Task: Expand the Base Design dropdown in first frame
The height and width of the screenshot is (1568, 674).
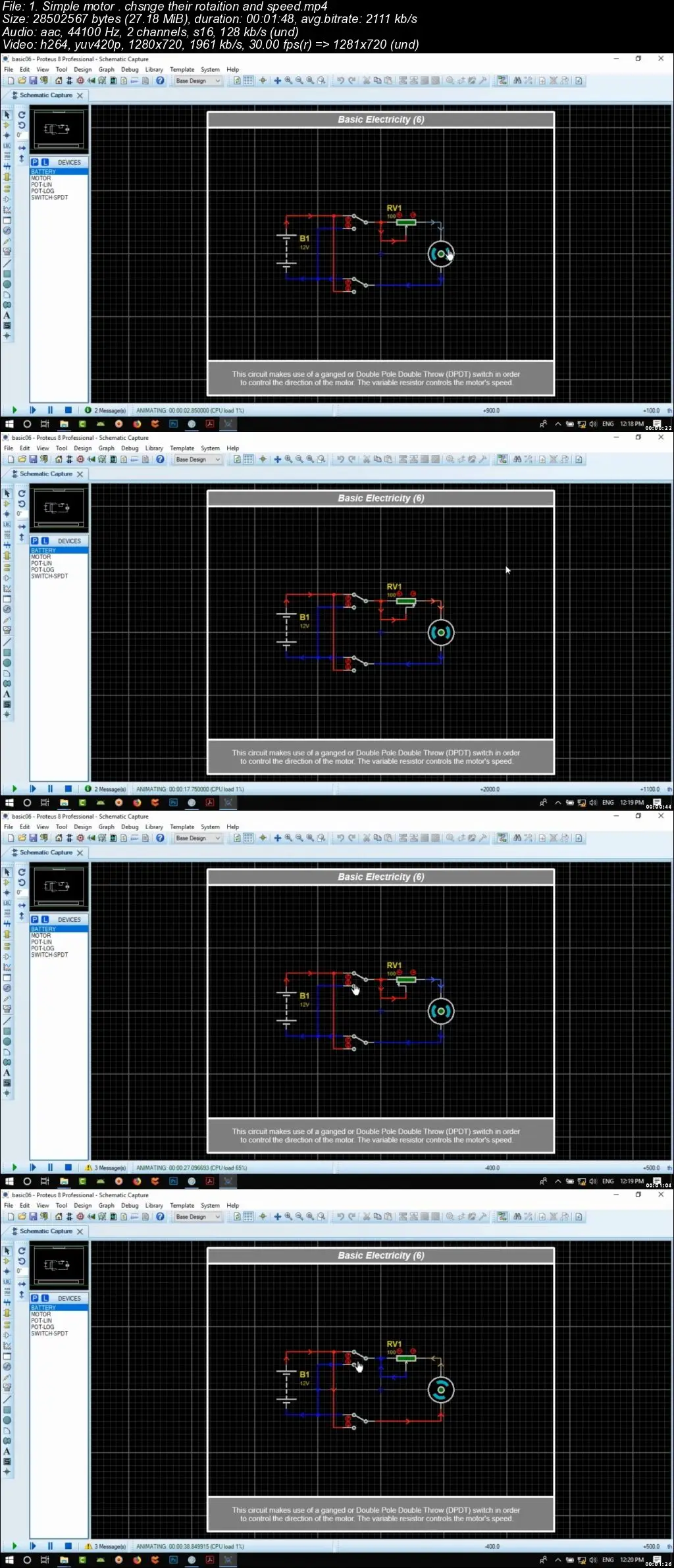Action: [x=218, y=81]
